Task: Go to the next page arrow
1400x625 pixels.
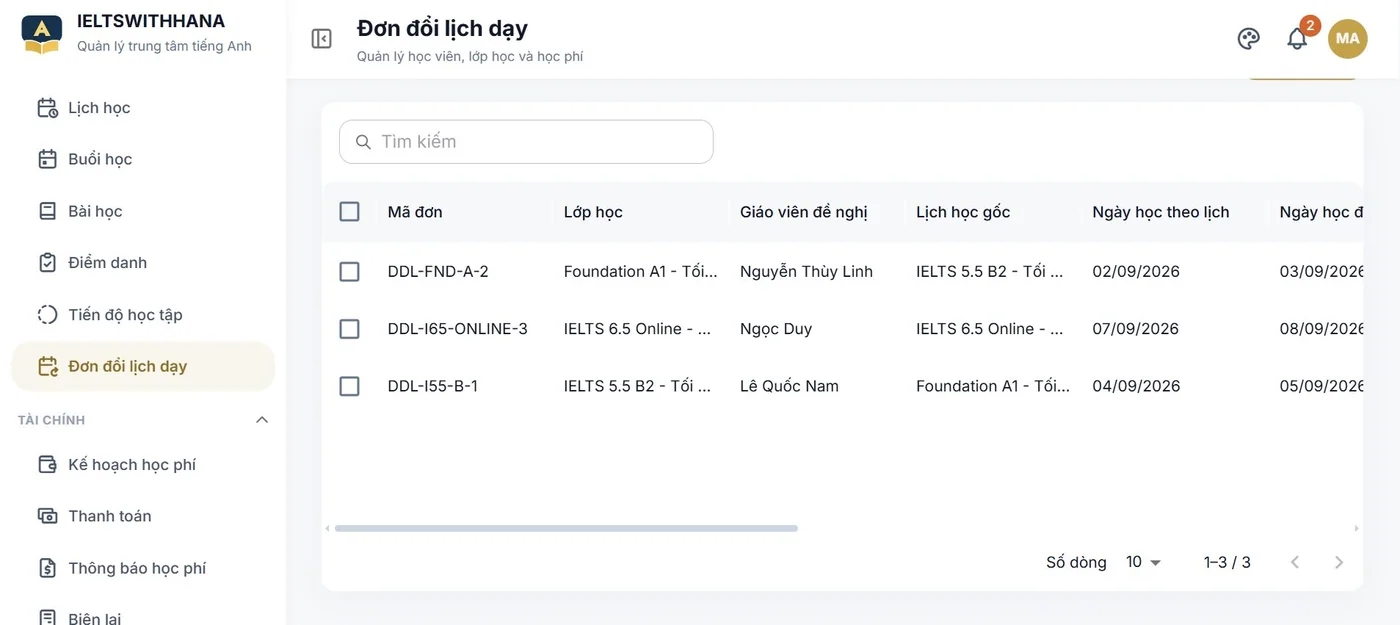Action: pos(1339,562)
